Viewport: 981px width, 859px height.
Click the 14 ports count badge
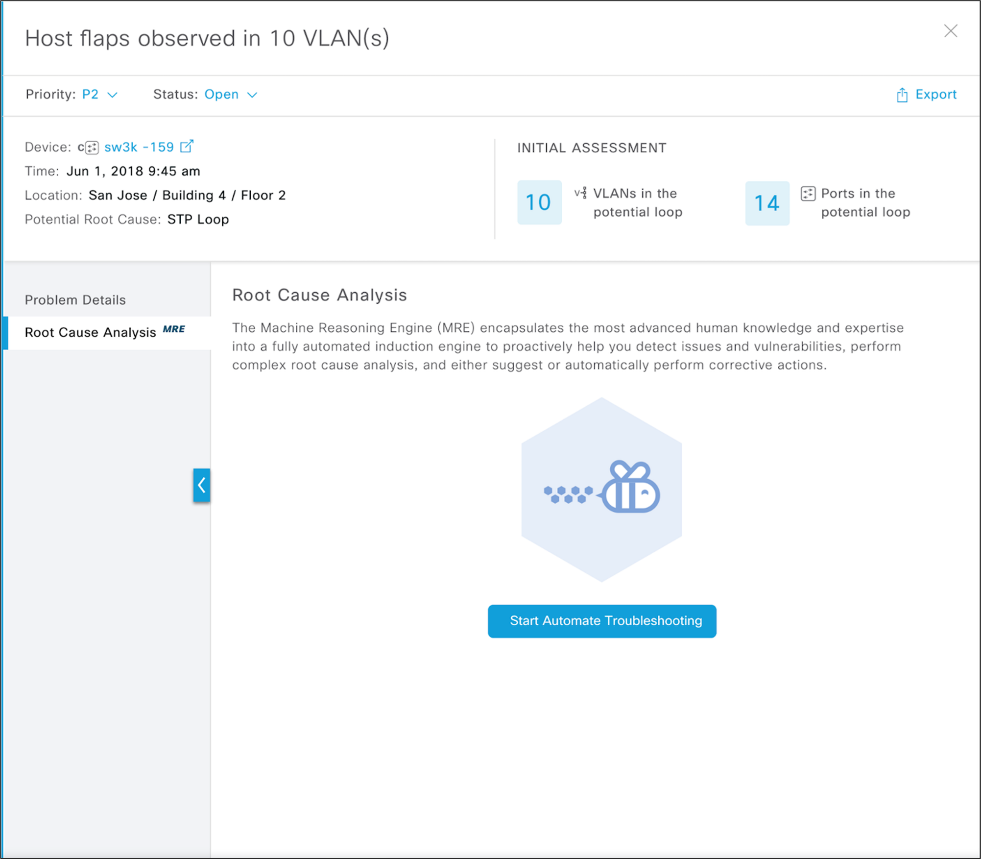pos(767,203)
